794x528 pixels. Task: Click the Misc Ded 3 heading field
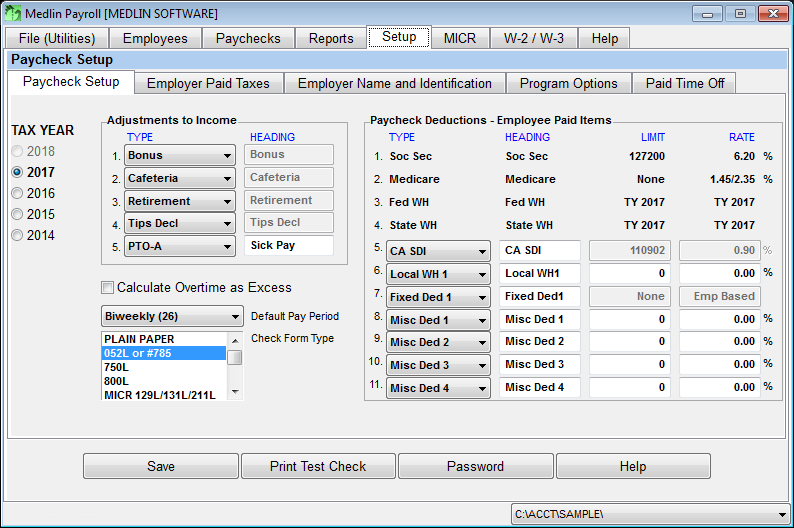click(540, 364)
